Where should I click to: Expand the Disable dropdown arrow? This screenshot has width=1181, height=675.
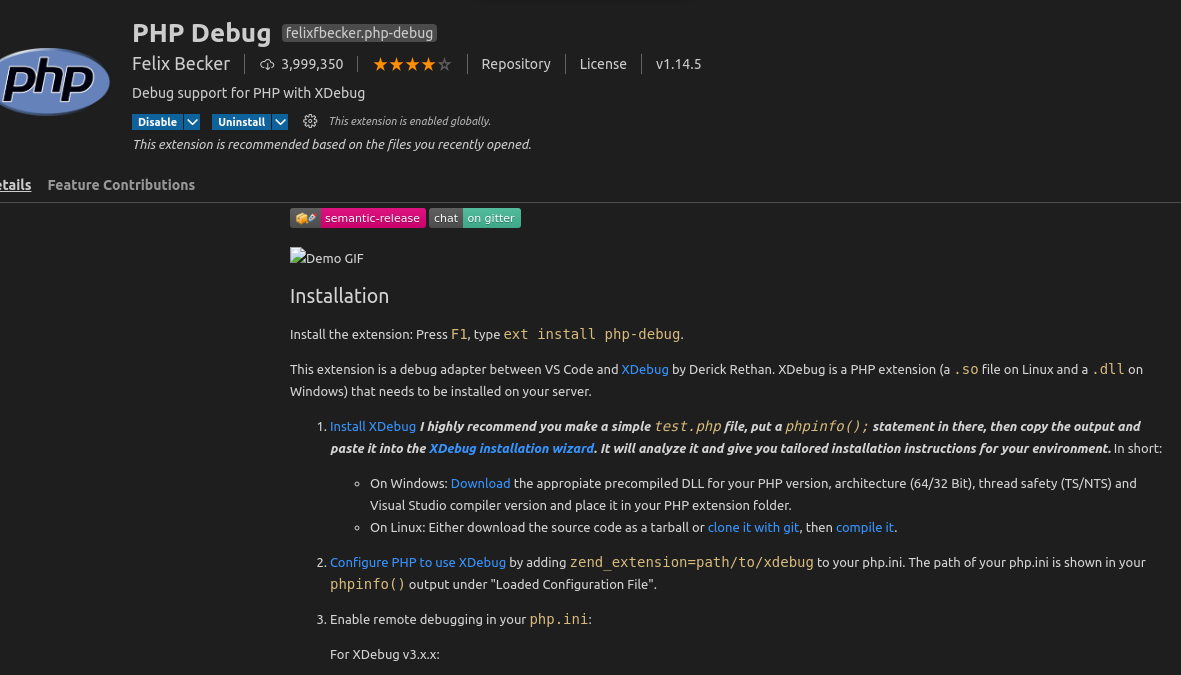coord(192,122)
